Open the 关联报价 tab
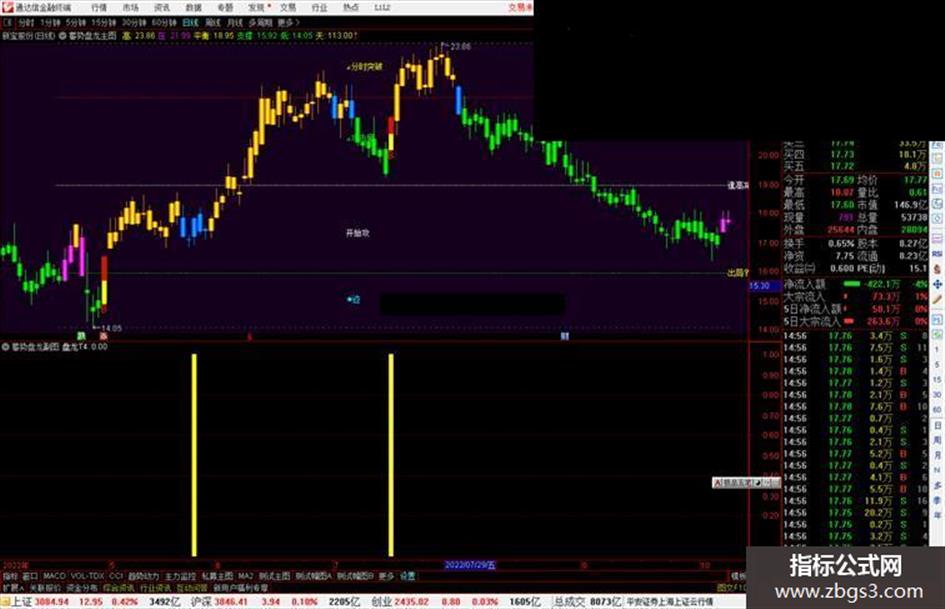945x609 pixels. (x=45, y=587)
